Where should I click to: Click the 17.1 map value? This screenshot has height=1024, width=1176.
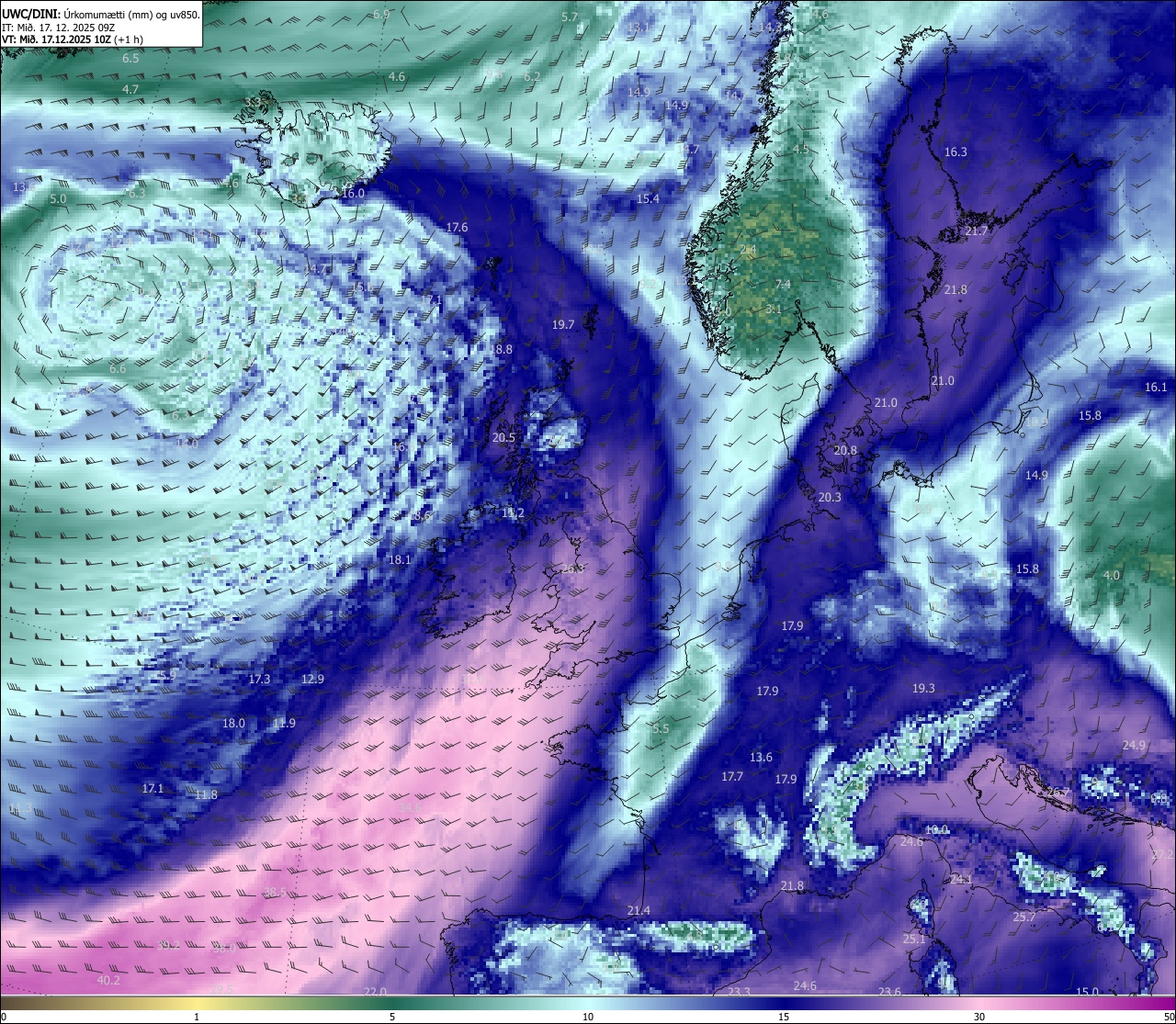pyautogui.click(x=153, y=788)
